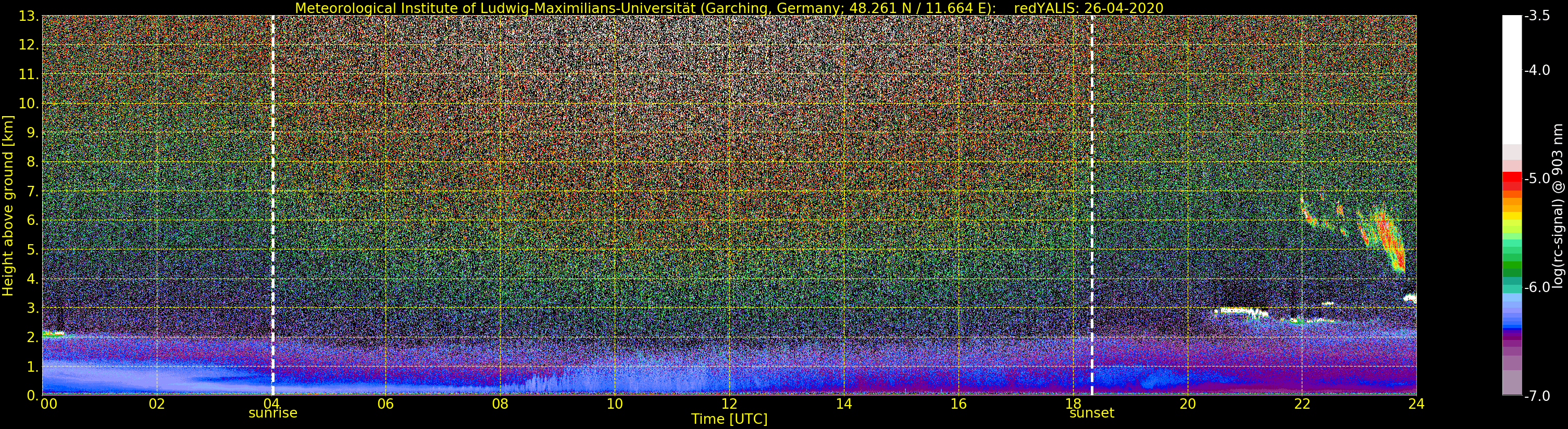Click the white cloud patch near 24 UTC at 3.3 km
The width and height of the screenshot is (1568, 429).
[1410, 298]
